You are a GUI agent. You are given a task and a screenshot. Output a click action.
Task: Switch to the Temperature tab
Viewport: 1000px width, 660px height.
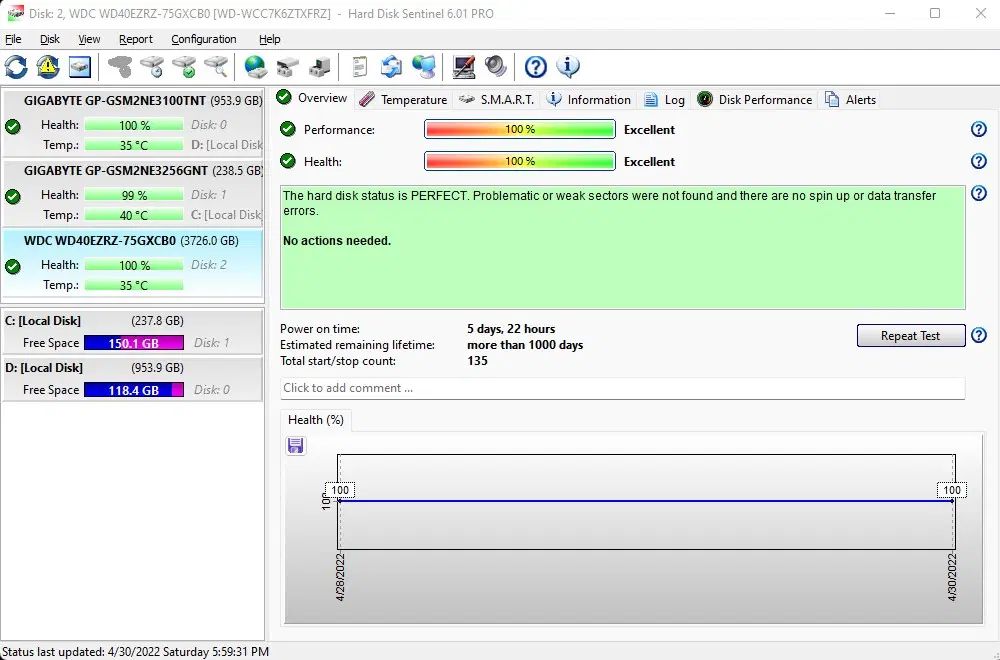coord(403,99)
